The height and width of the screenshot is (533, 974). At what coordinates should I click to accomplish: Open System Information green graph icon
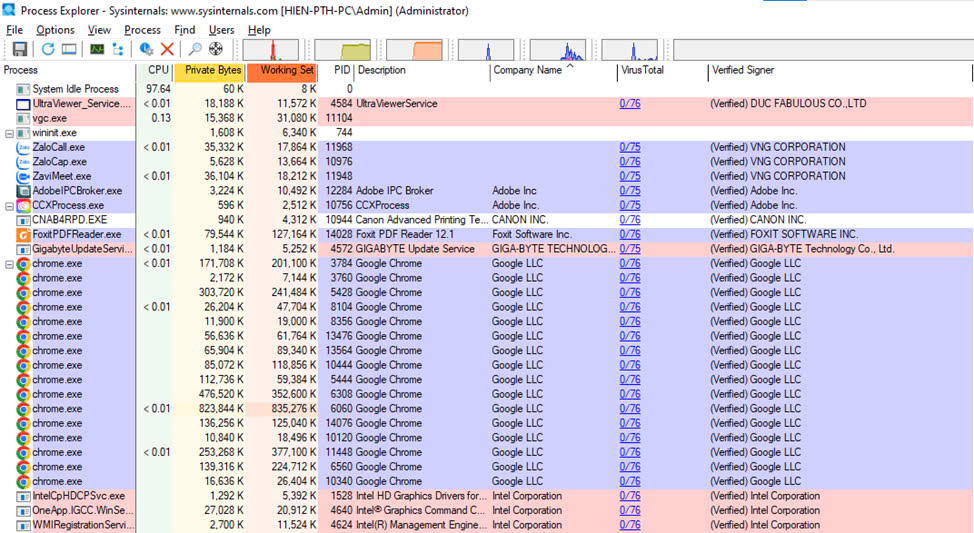coord(97,49)
